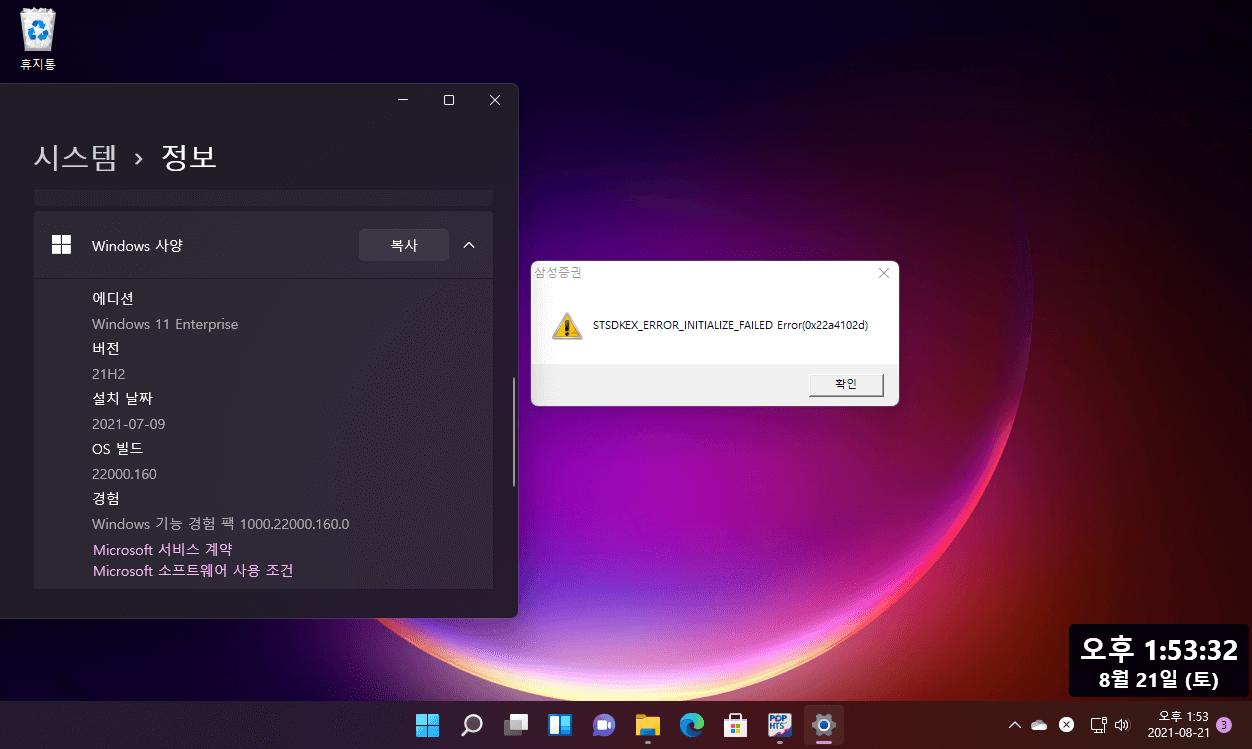Click the OneDrive cloud tray icon
This screenshot has height=749, width=1252.
click(x=1040, y=725)
